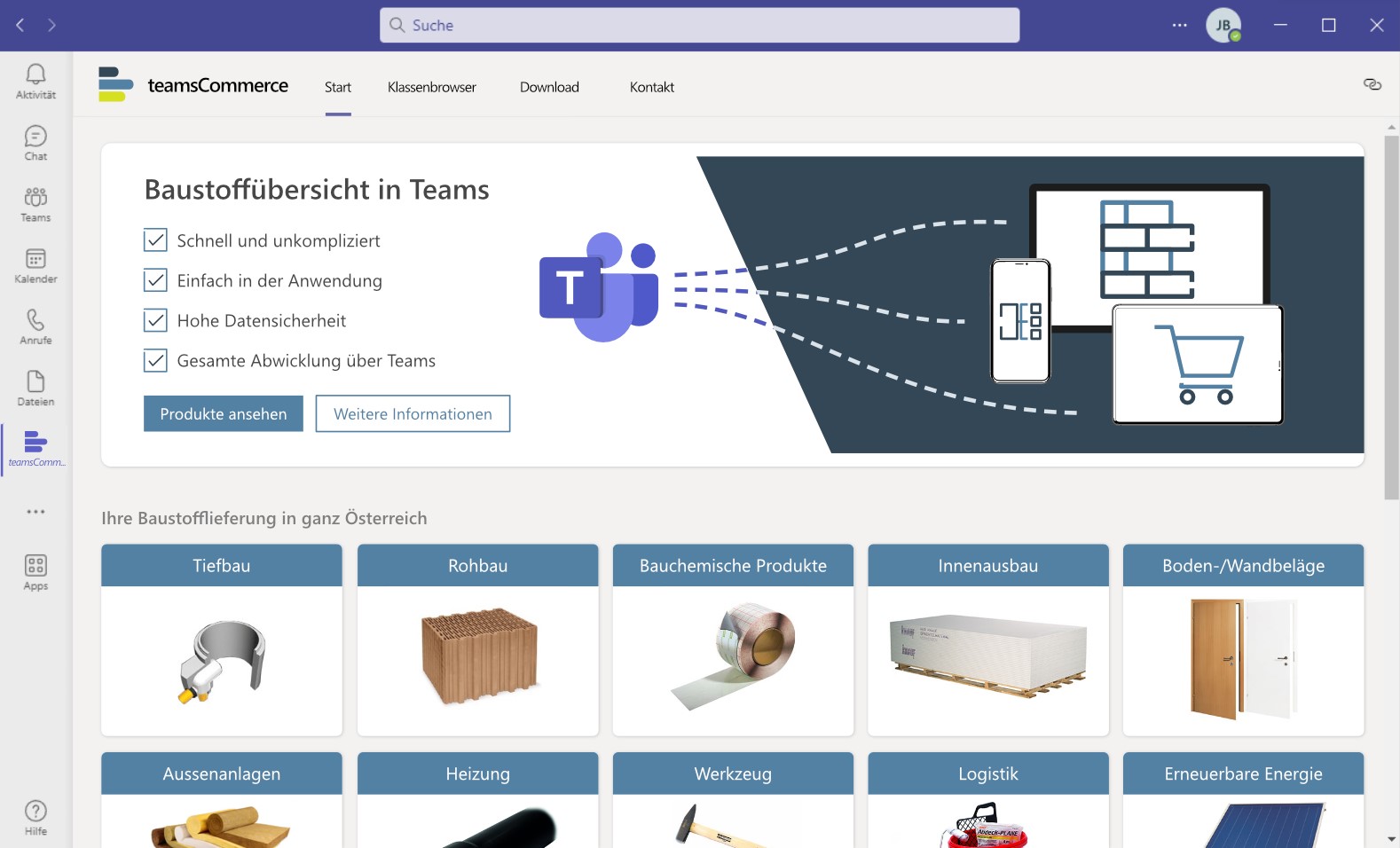
Task: Toggle the Schnell und unkompliziert checkbox
Action: (155, 240)
